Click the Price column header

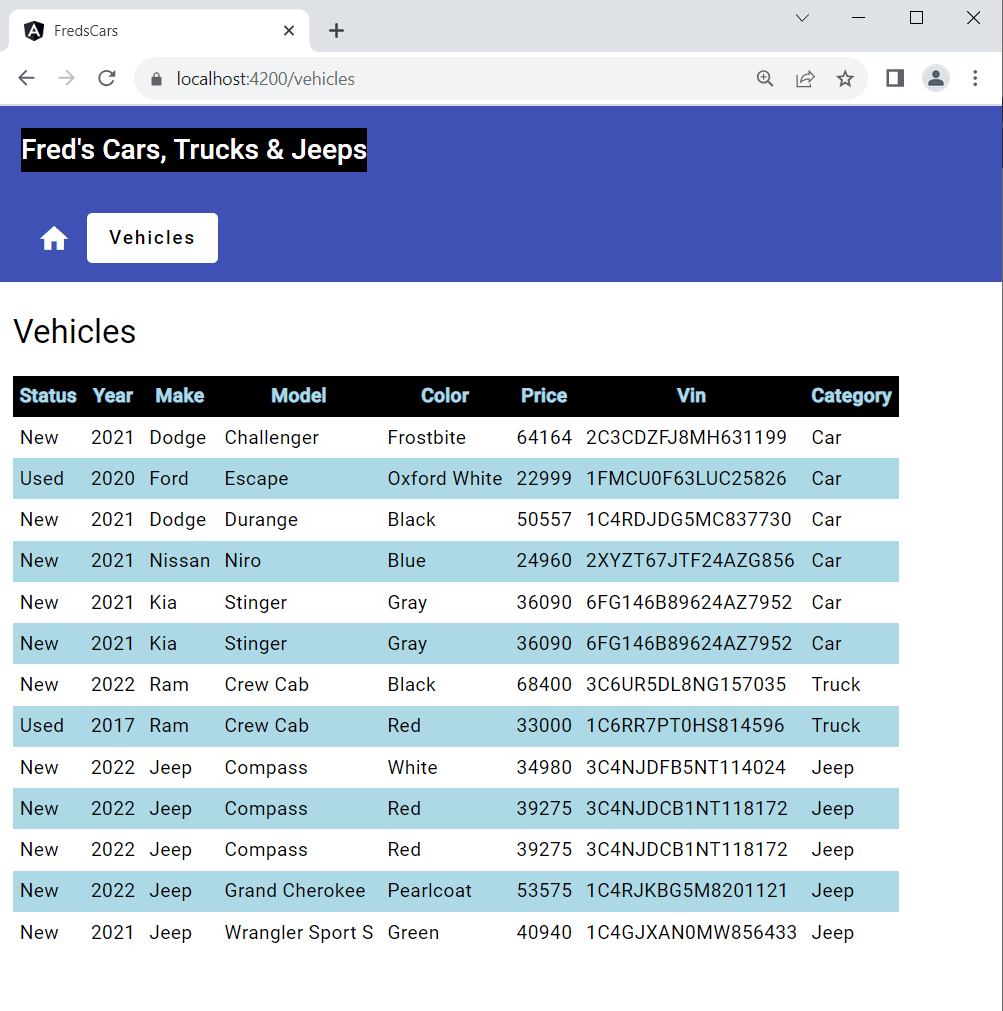[543, 396]
